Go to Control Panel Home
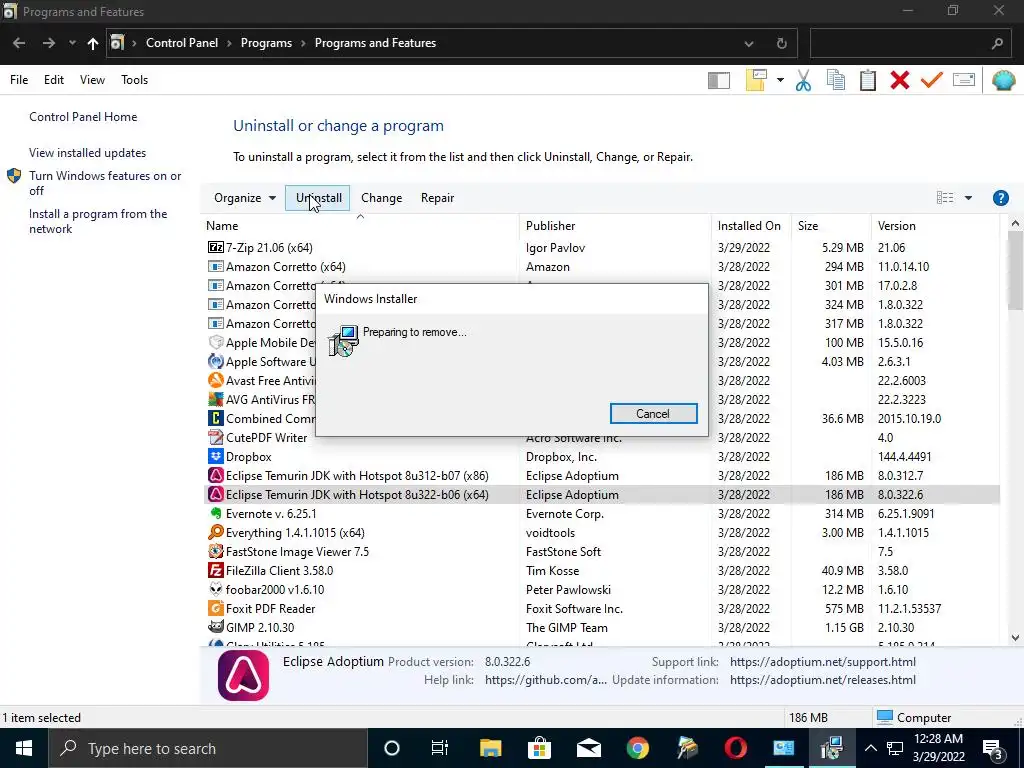Viewport: 1024px width, 768px height. coord(83,117)
